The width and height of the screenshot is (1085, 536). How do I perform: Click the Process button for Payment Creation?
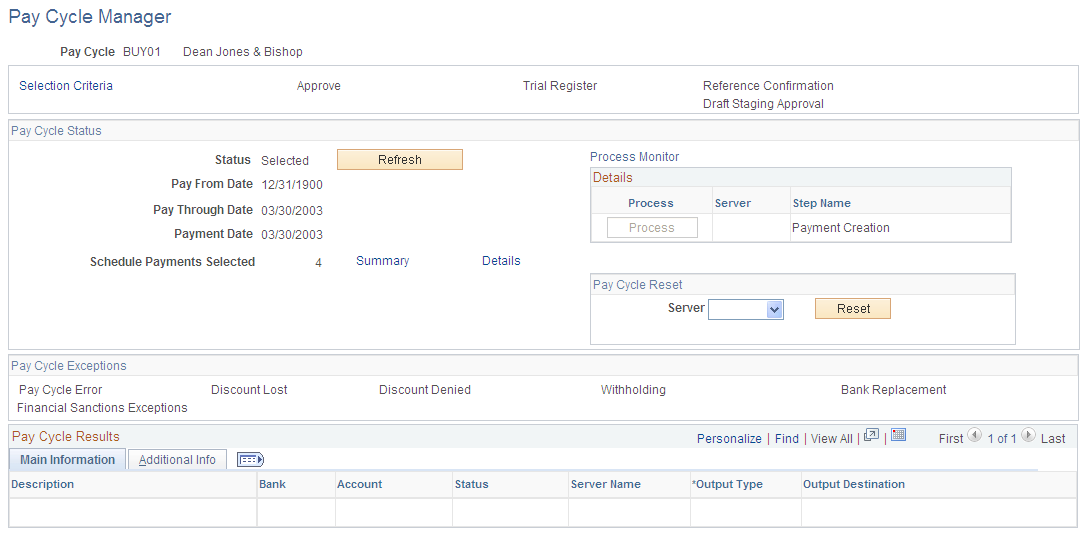652,228
